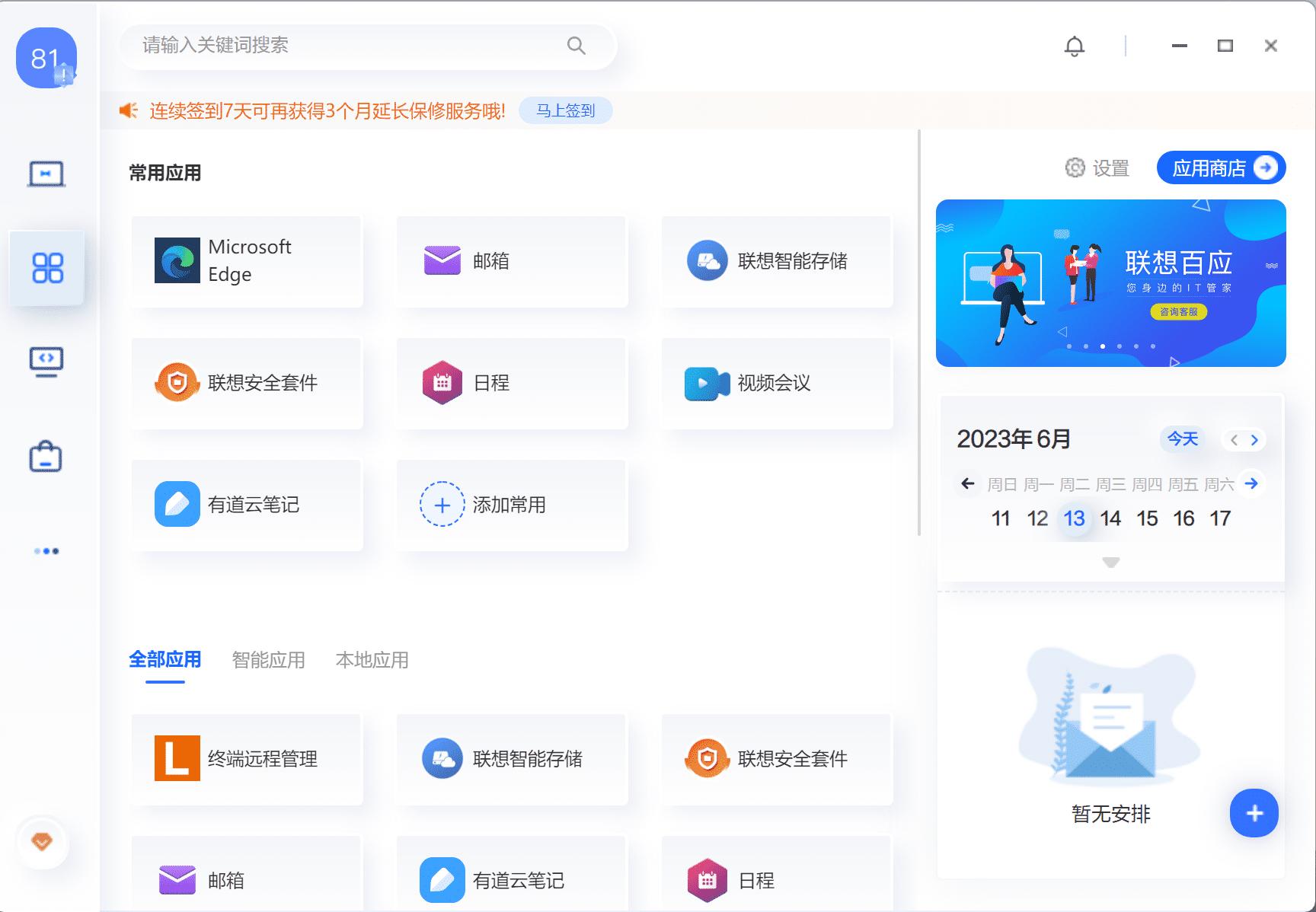Launch 联想安全套件 security suite
The image size is (1316, 912).
(245, 383)
